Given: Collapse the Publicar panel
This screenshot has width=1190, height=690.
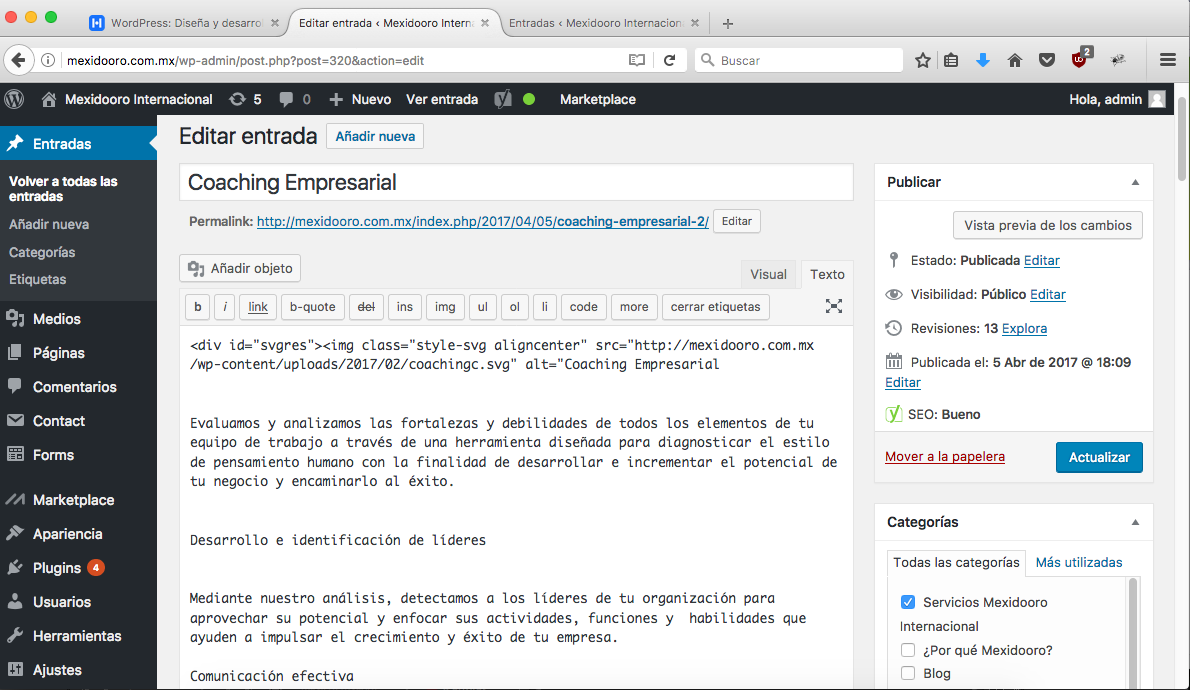Looking at the screenshot, I should (1135, 182).
